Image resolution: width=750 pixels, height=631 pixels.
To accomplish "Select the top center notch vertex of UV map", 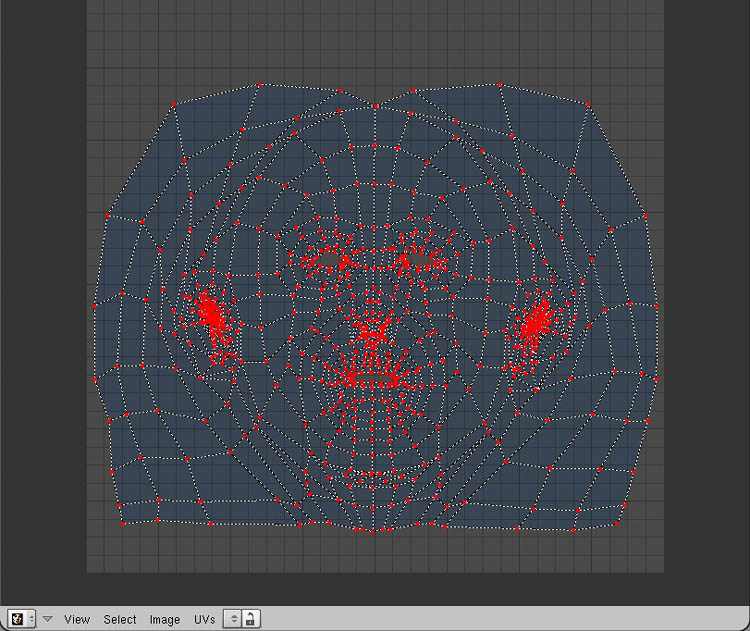I will pos(376,106).
